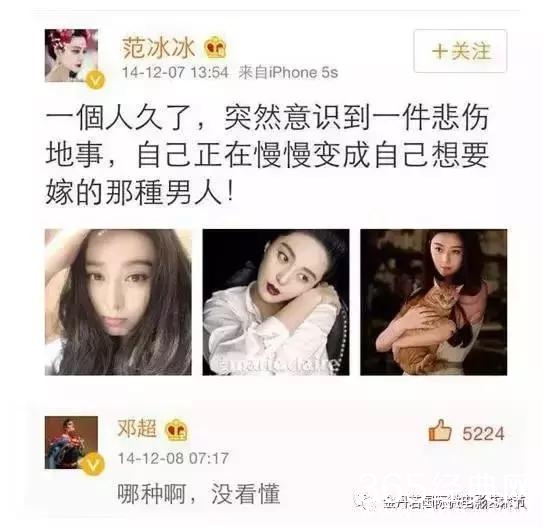Open 范冰冰's profile avatar
543x527 pixels.
[x=71, y=56]
